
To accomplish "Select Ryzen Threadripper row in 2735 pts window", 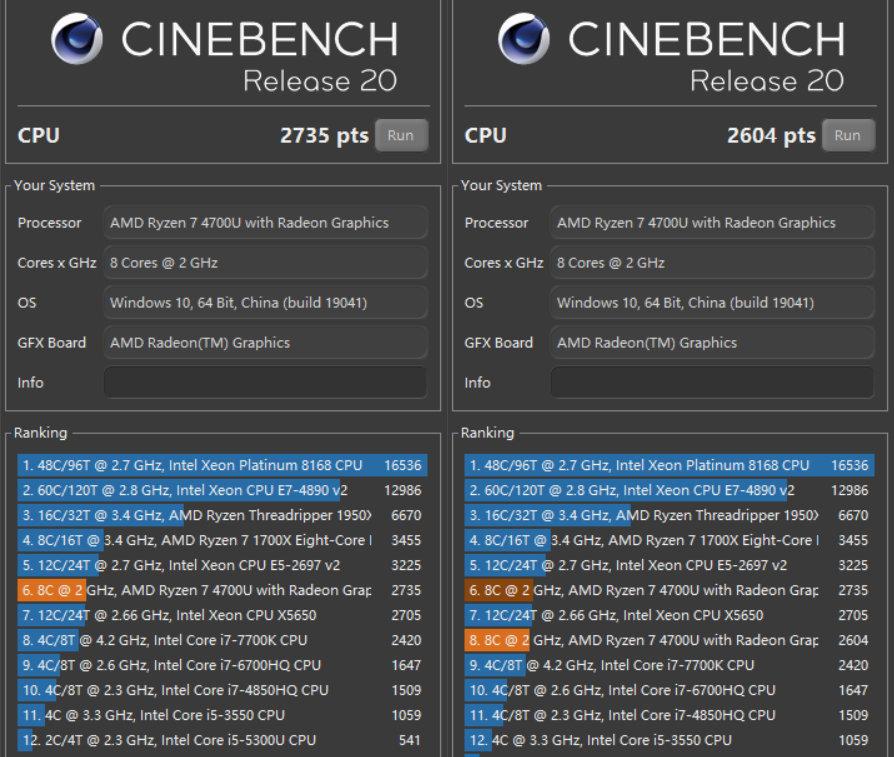I will pyautogui.click(x=222, y=515).
